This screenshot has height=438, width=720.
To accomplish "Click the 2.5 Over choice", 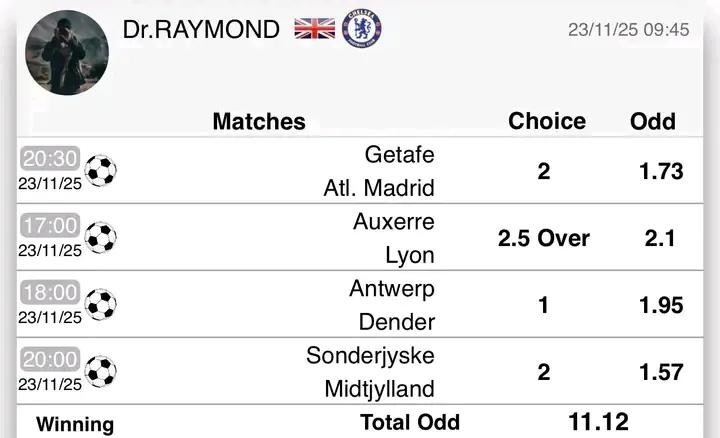I will tap(544, 238).
